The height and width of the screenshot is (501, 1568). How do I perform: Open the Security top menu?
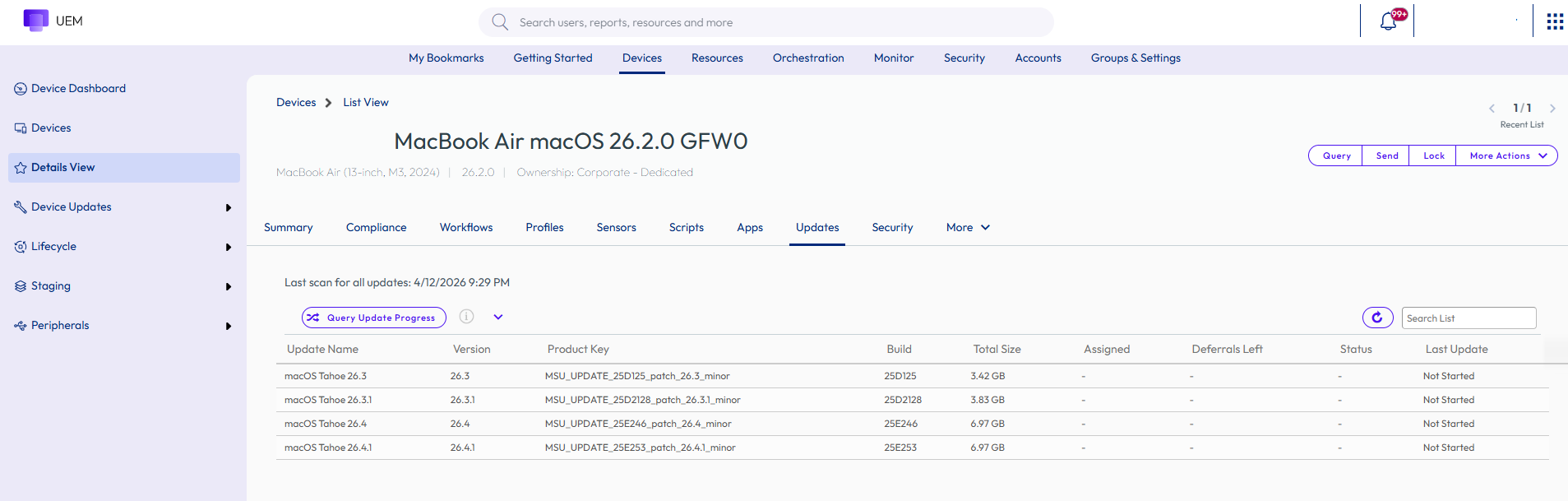pos(964,58)
